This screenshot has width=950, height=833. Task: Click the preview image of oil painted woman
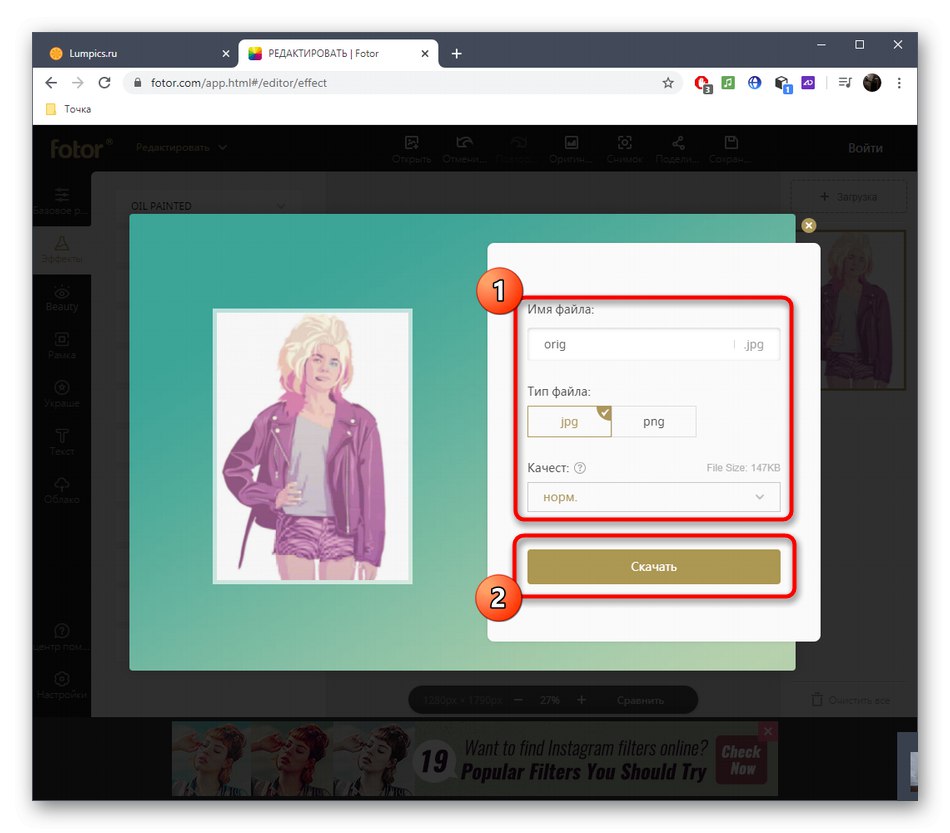point(313,446)
